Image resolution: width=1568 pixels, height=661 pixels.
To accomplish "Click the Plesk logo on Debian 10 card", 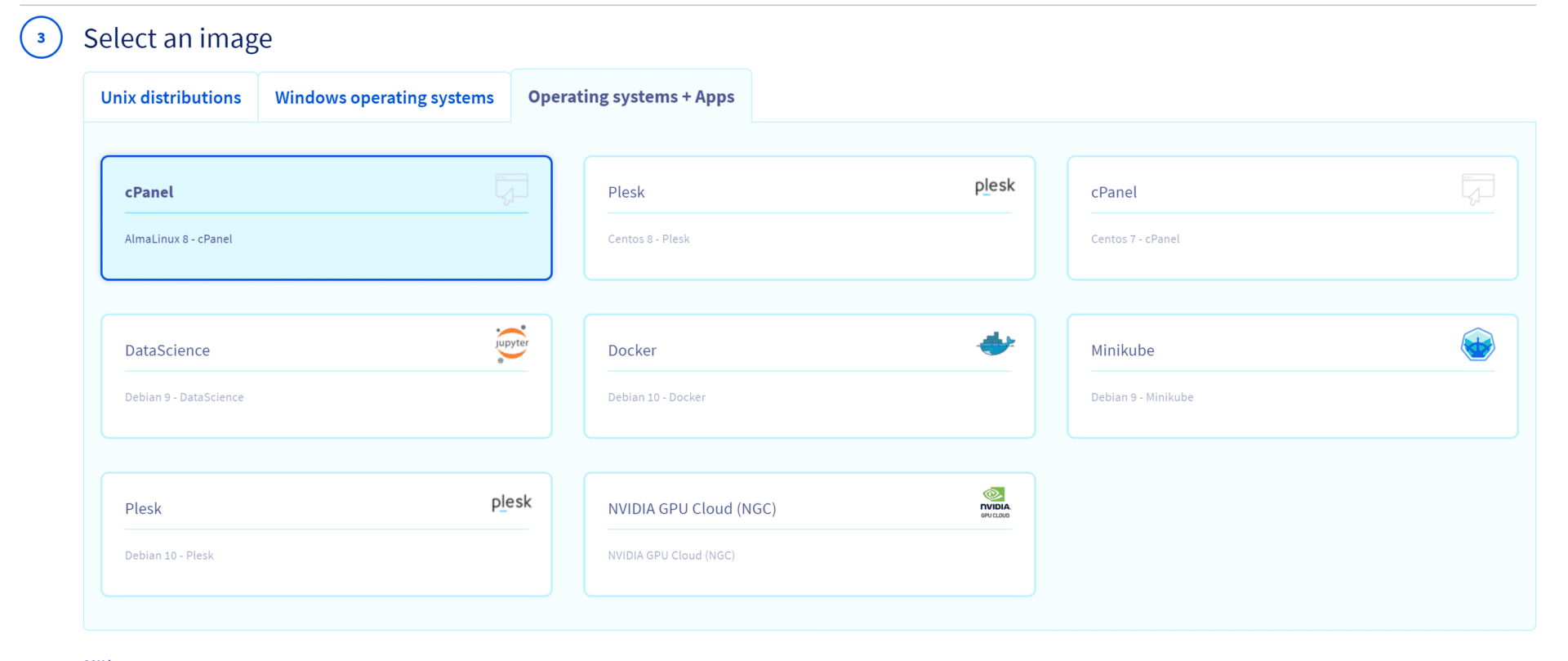I will 511,502.
